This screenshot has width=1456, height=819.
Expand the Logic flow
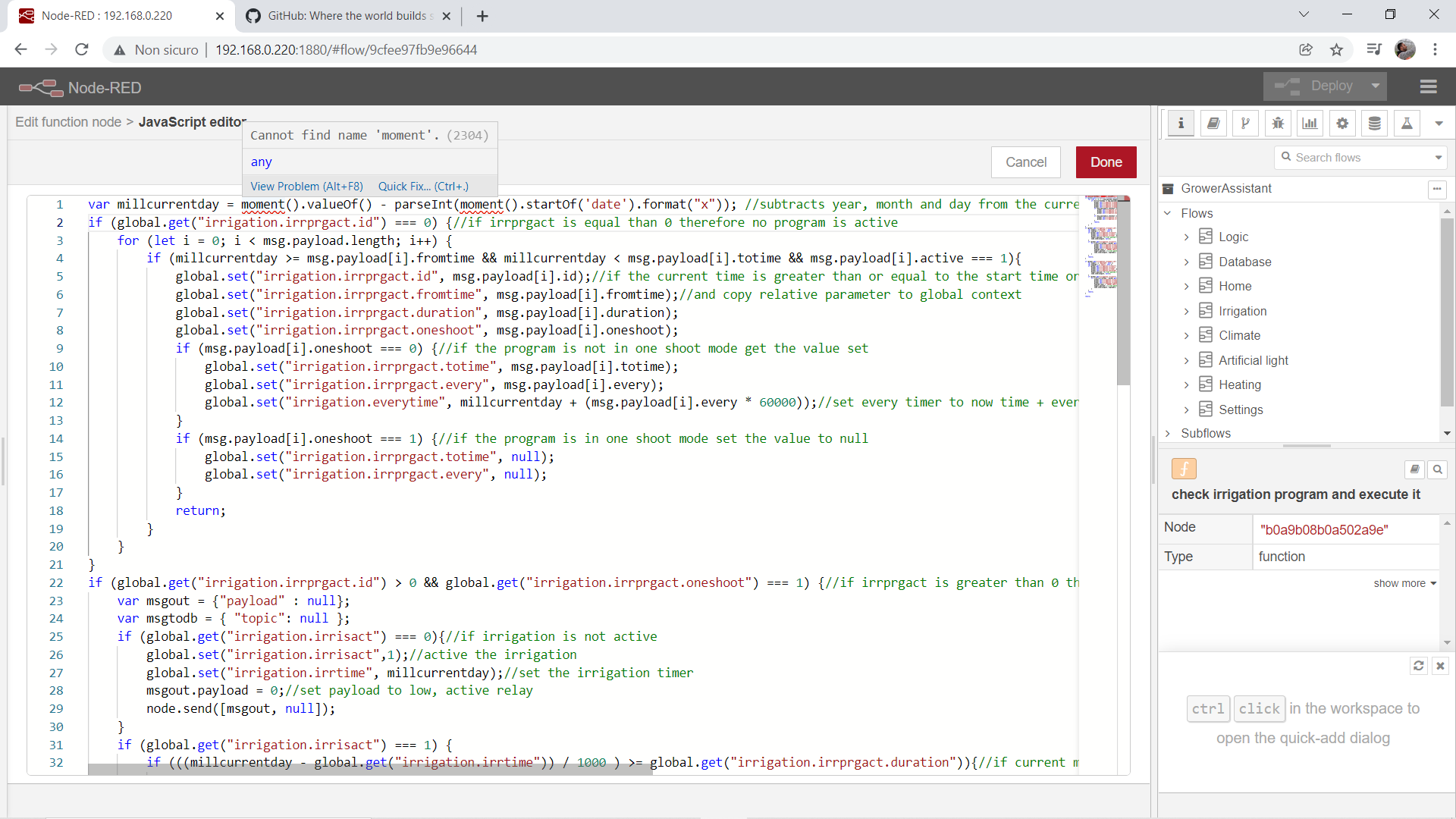pos(1186,237)
